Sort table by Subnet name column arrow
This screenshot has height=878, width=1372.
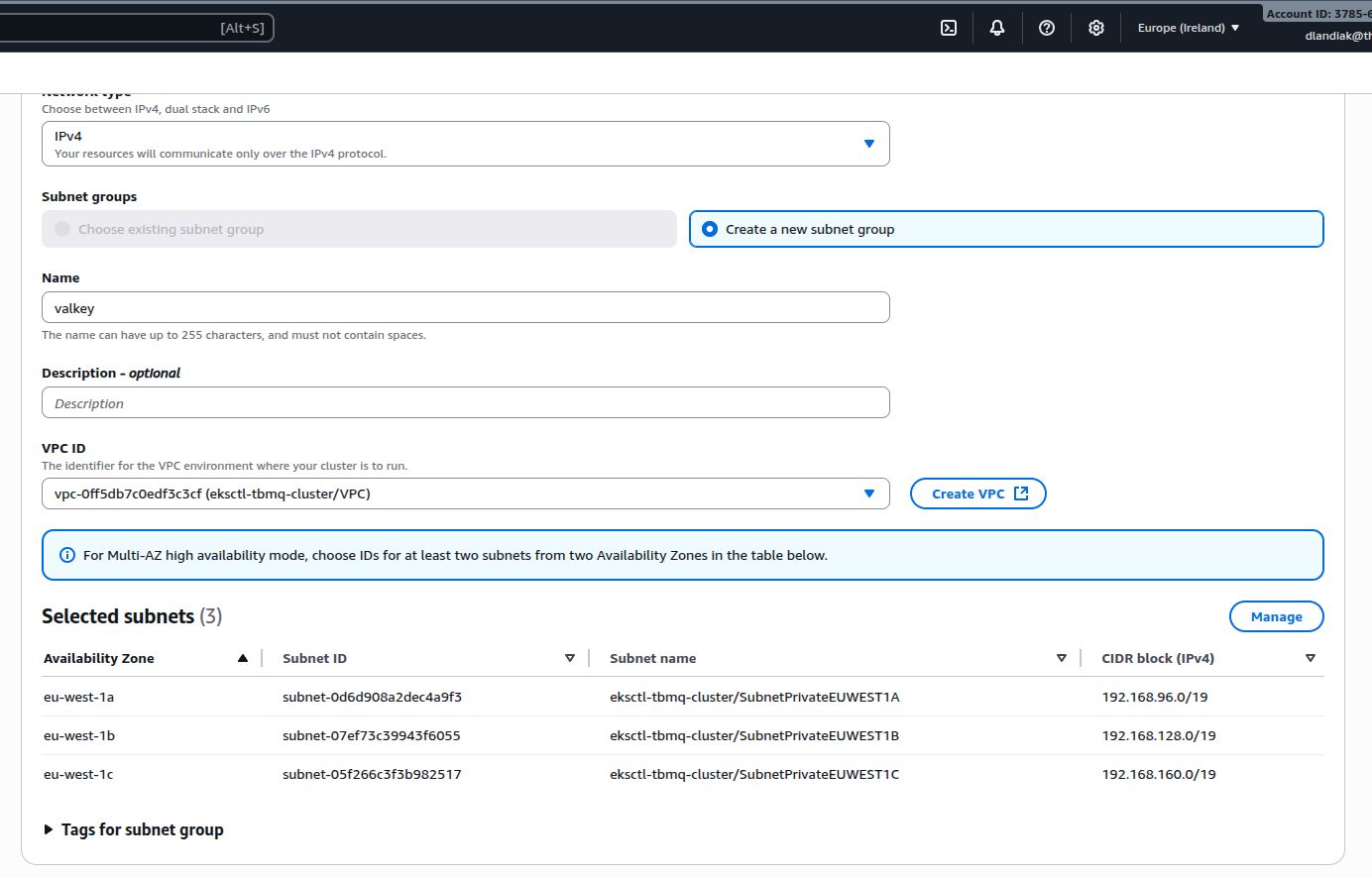[1062, 658]
